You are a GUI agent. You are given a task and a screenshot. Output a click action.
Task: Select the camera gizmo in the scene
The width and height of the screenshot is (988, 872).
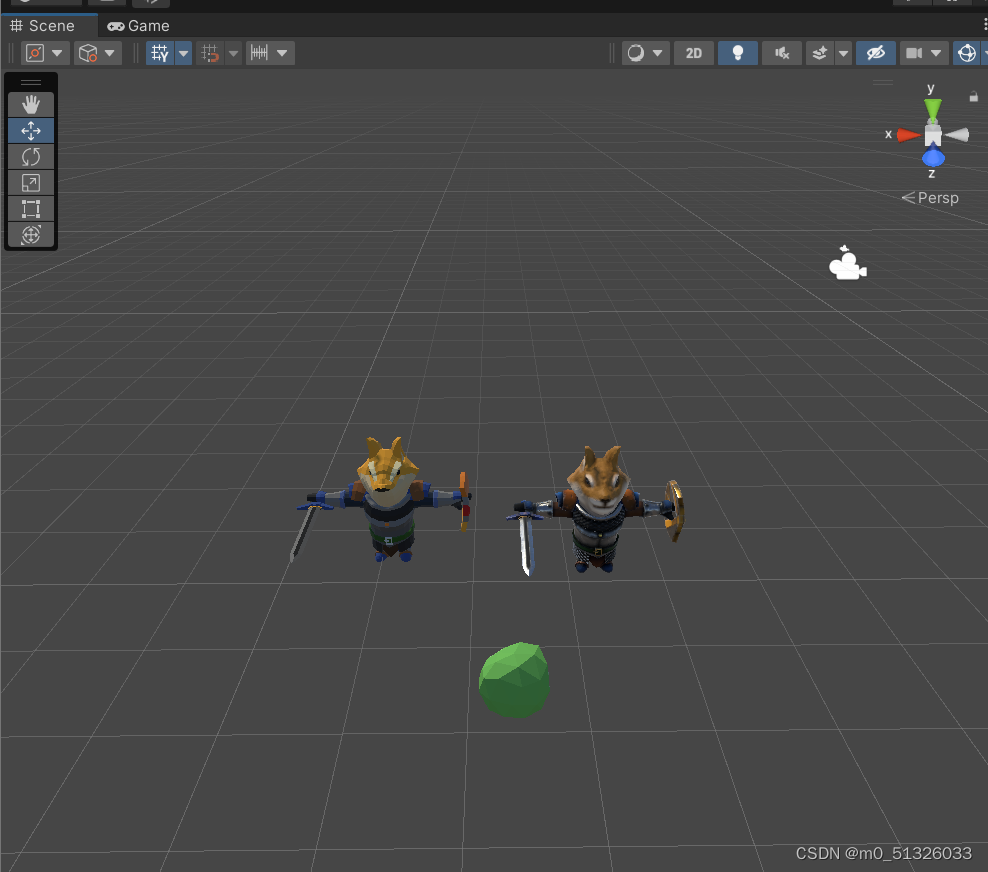(847, 263)
